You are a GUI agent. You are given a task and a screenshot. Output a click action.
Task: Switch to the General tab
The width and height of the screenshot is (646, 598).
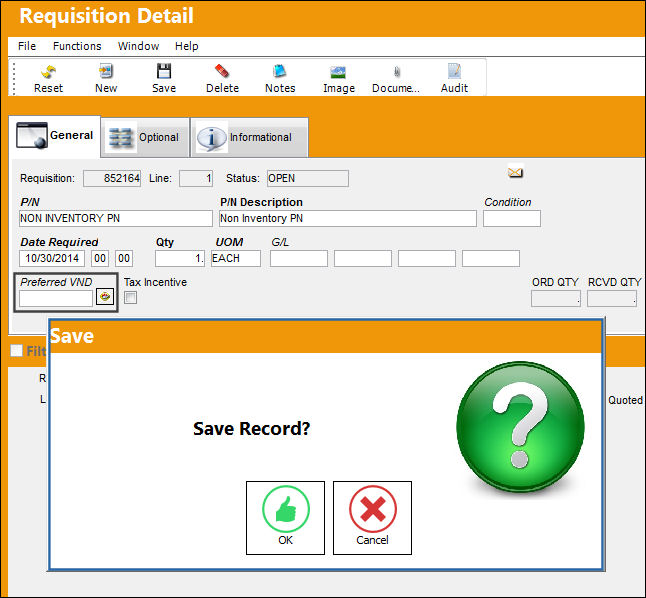[x=54, y=136]
